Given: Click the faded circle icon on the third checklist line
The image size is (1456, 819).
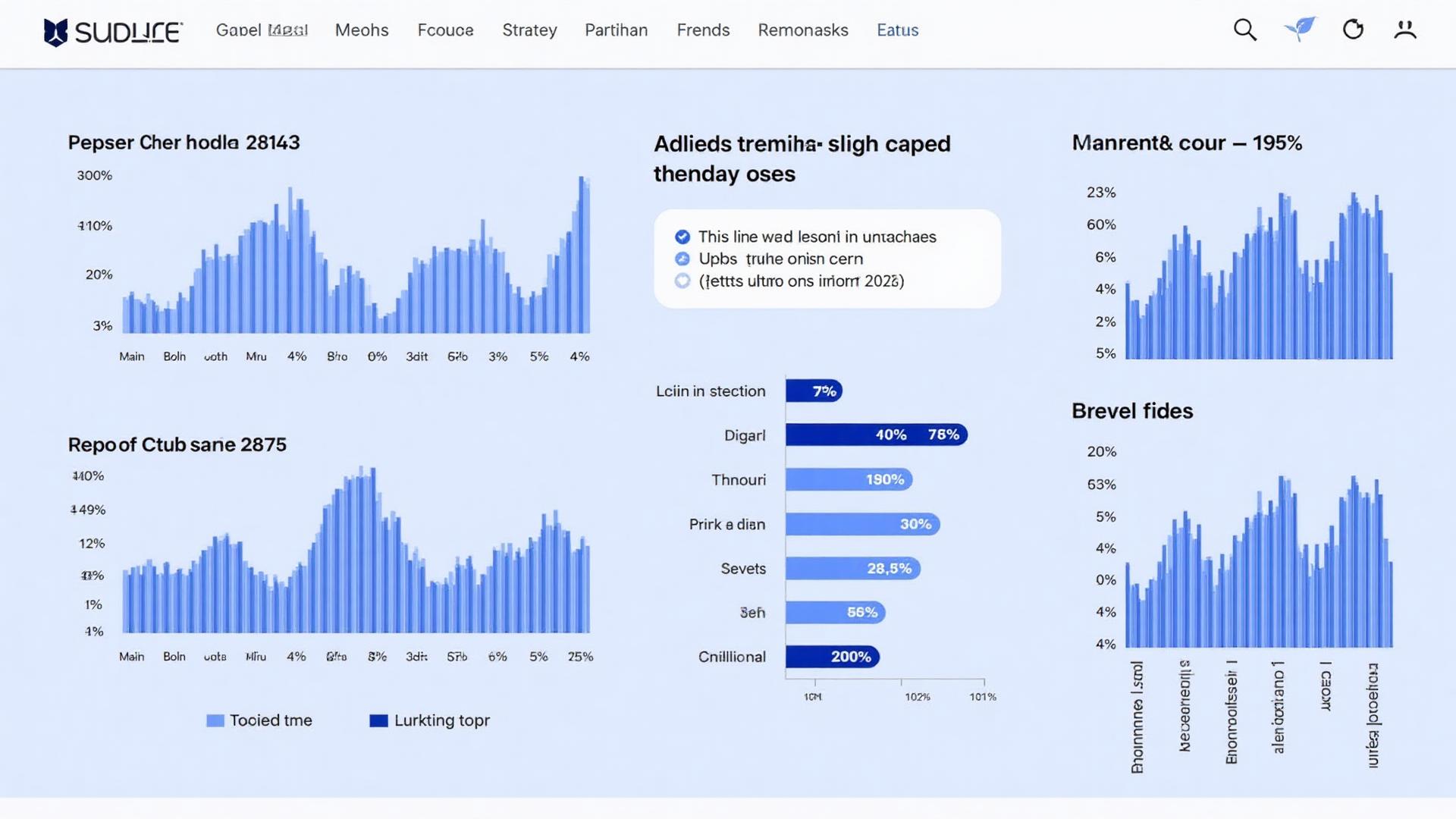Looking at the screenshot, I should (x=682, y=281).
